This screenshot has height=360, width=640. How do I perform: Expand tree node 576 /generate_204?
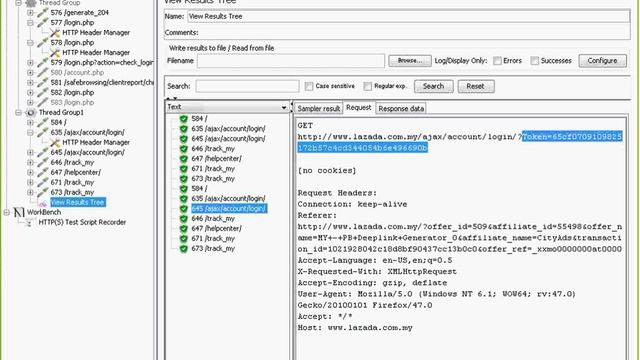30,13
